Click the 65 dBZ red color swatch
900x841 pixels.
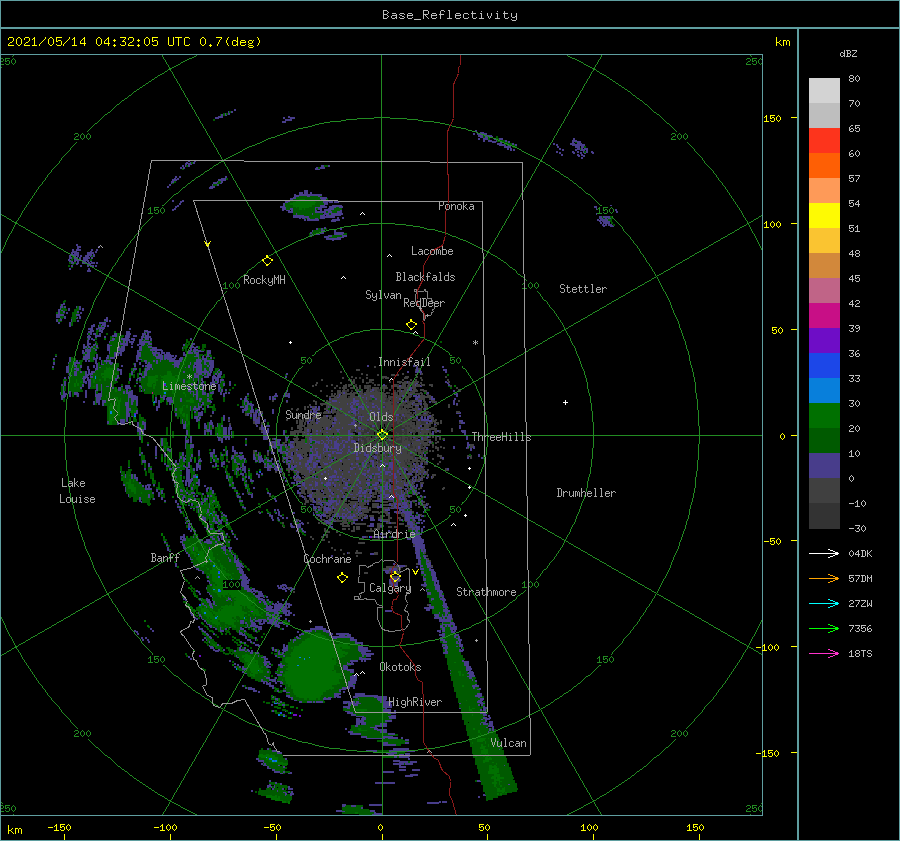coord(824,141)
